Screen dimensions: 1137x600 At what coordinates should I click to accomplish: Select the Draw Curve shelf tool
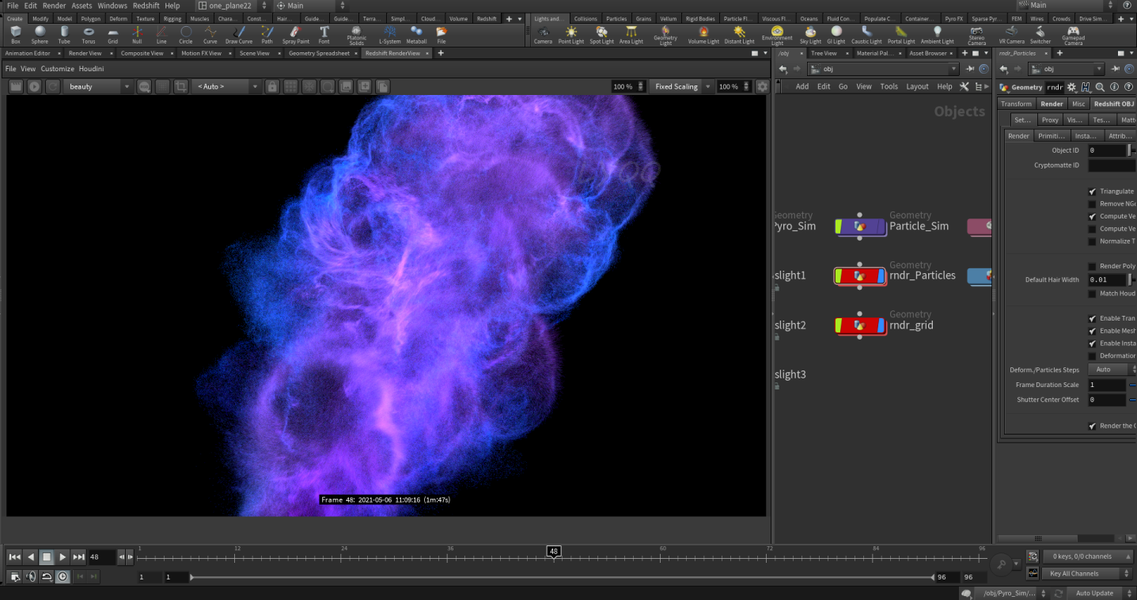click(239, 35)
